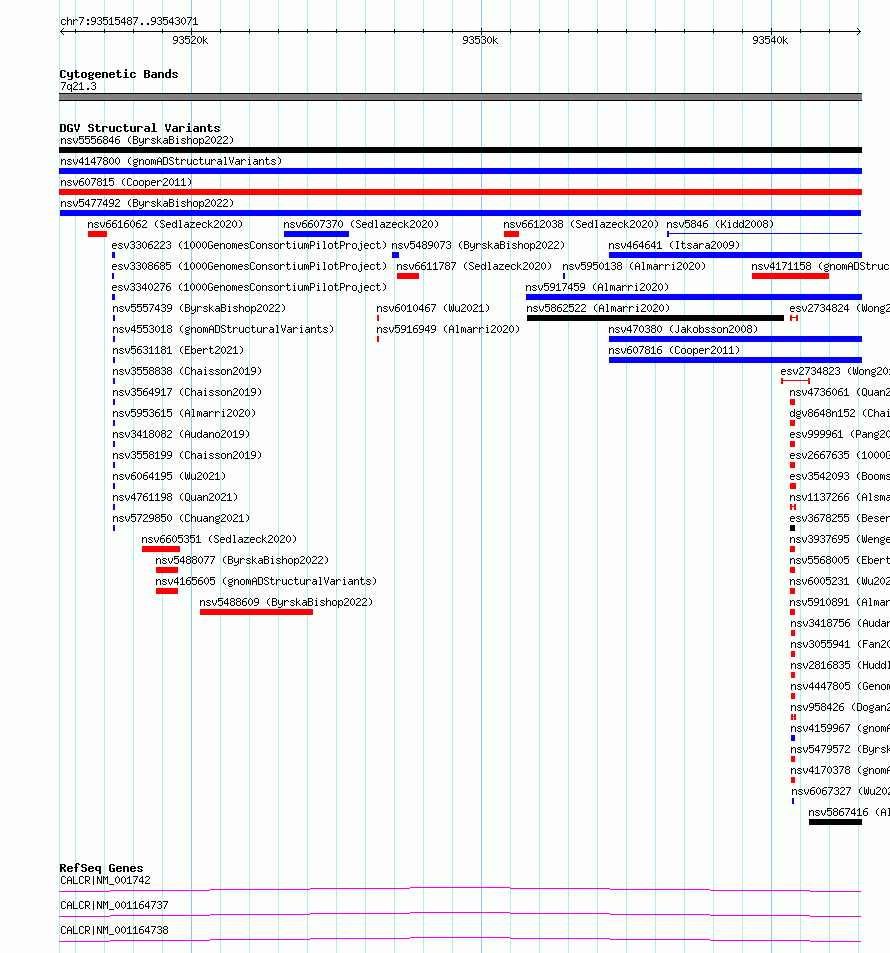Viewport: 890px width, 953px height.
Task: Click the nsv1137266 variant label
Action: pos(840,497)
